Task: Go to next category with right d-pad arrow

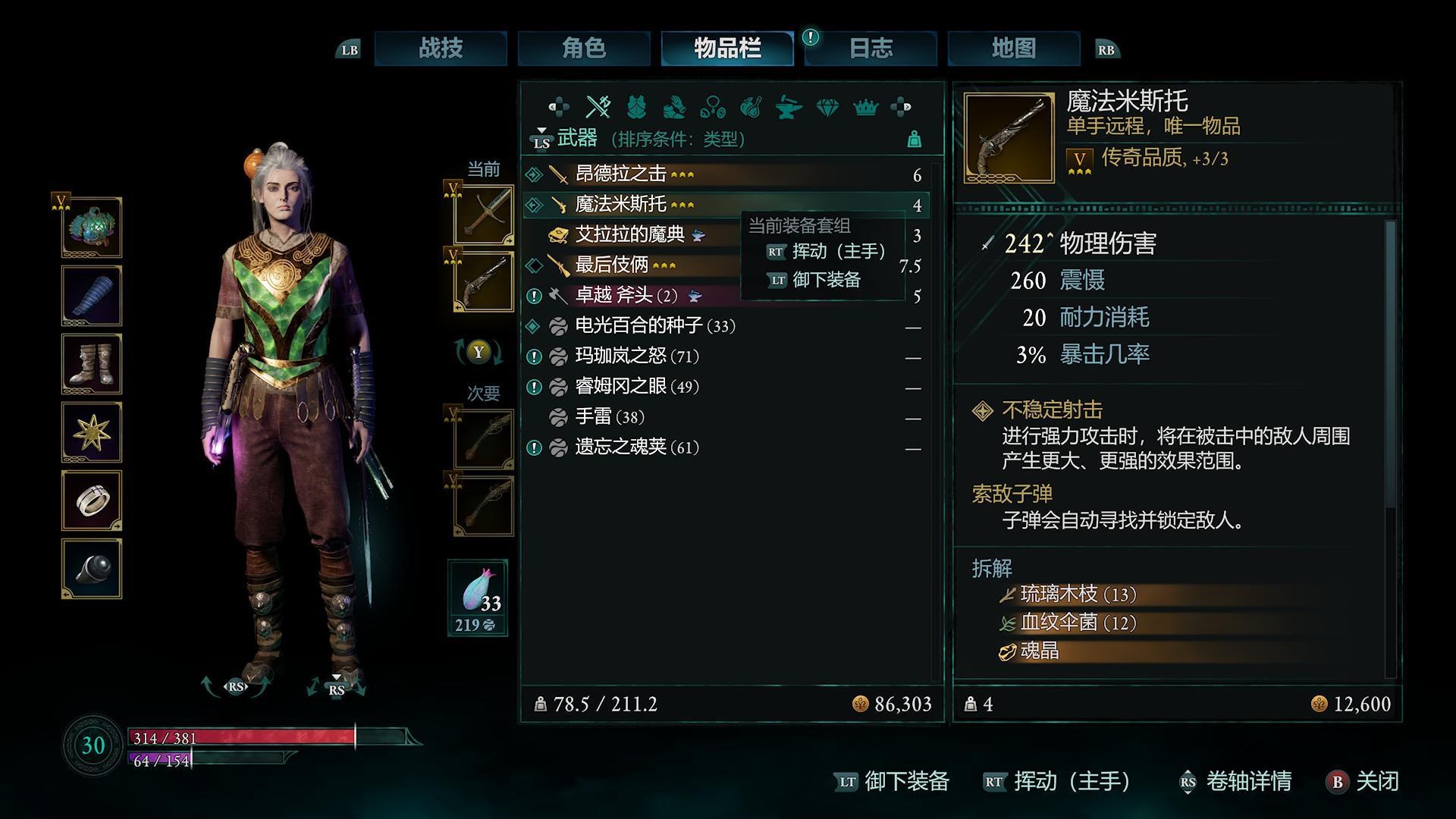Action: coord(901,107)
